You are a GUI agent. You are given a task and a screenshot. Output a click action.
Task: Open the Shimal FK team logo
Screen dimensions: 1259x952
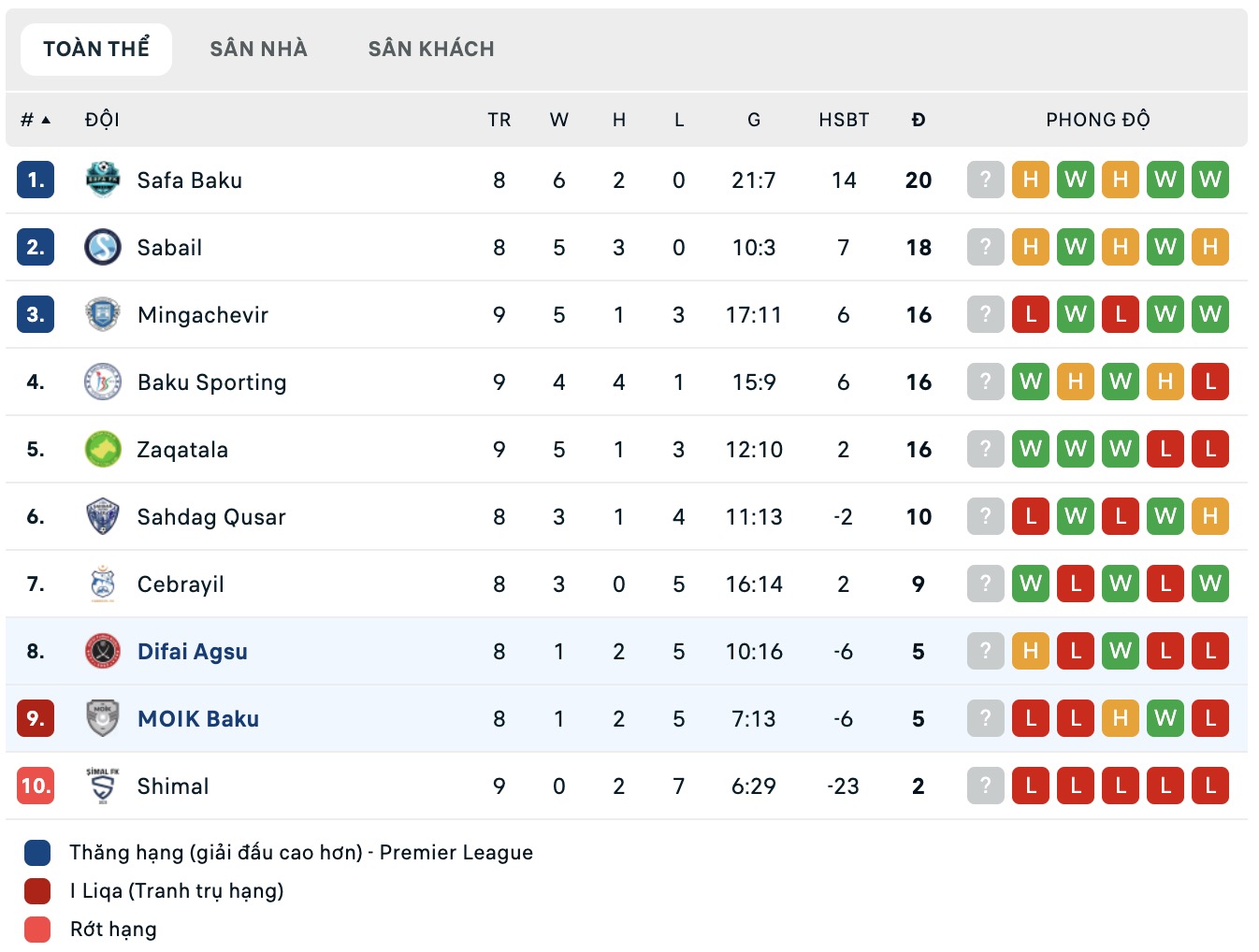(x=103, y=786)
